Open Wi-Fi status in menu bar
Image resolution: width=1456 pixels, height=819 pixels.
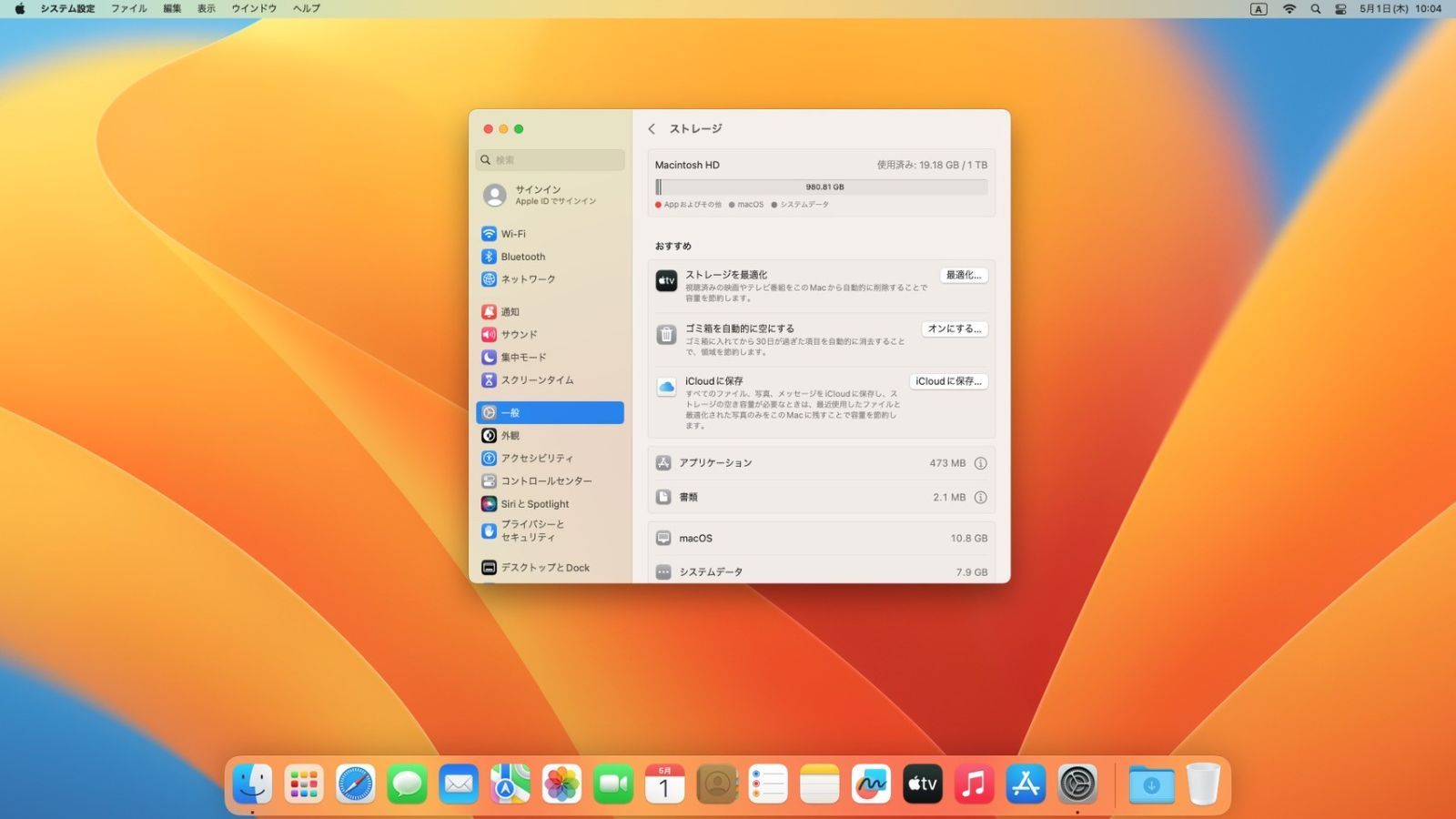coord(1289,8)
